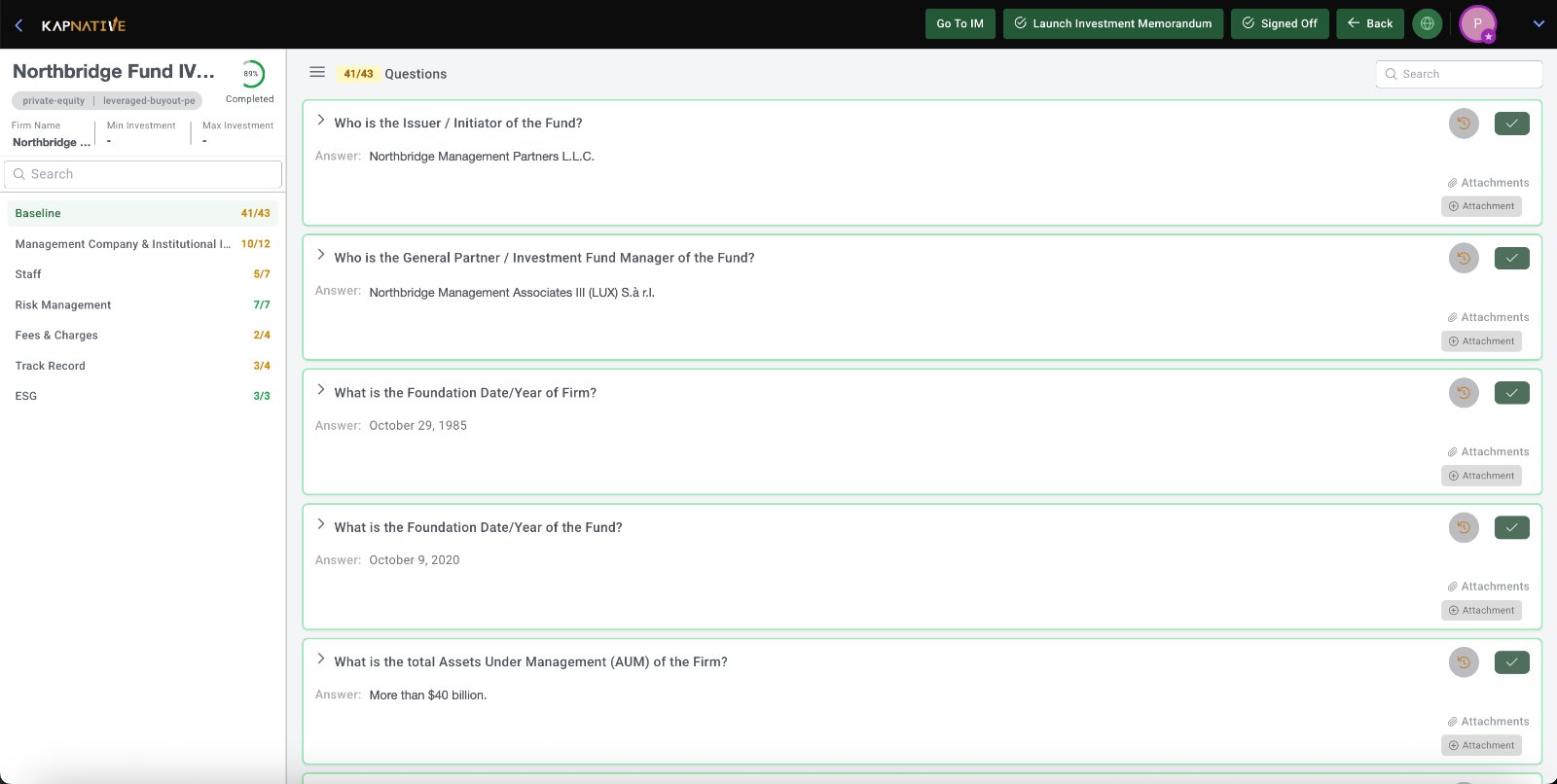Add attachment to Issuer / Initiator question
The width and height of the screenshot is (1557, 784).
pyautogui.click(x=1481, y=206)
